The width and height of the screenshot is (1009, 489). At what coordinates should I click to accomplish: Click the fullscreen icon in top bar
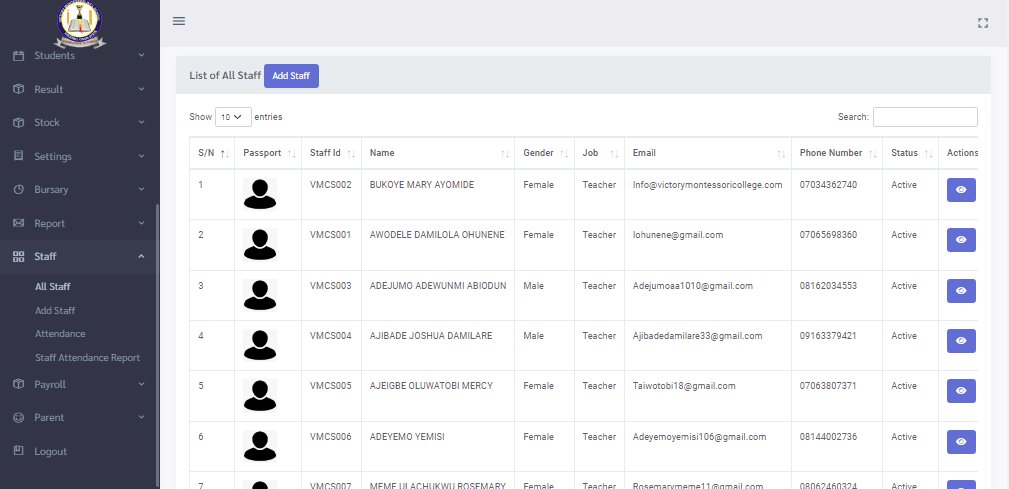(983, 23)
